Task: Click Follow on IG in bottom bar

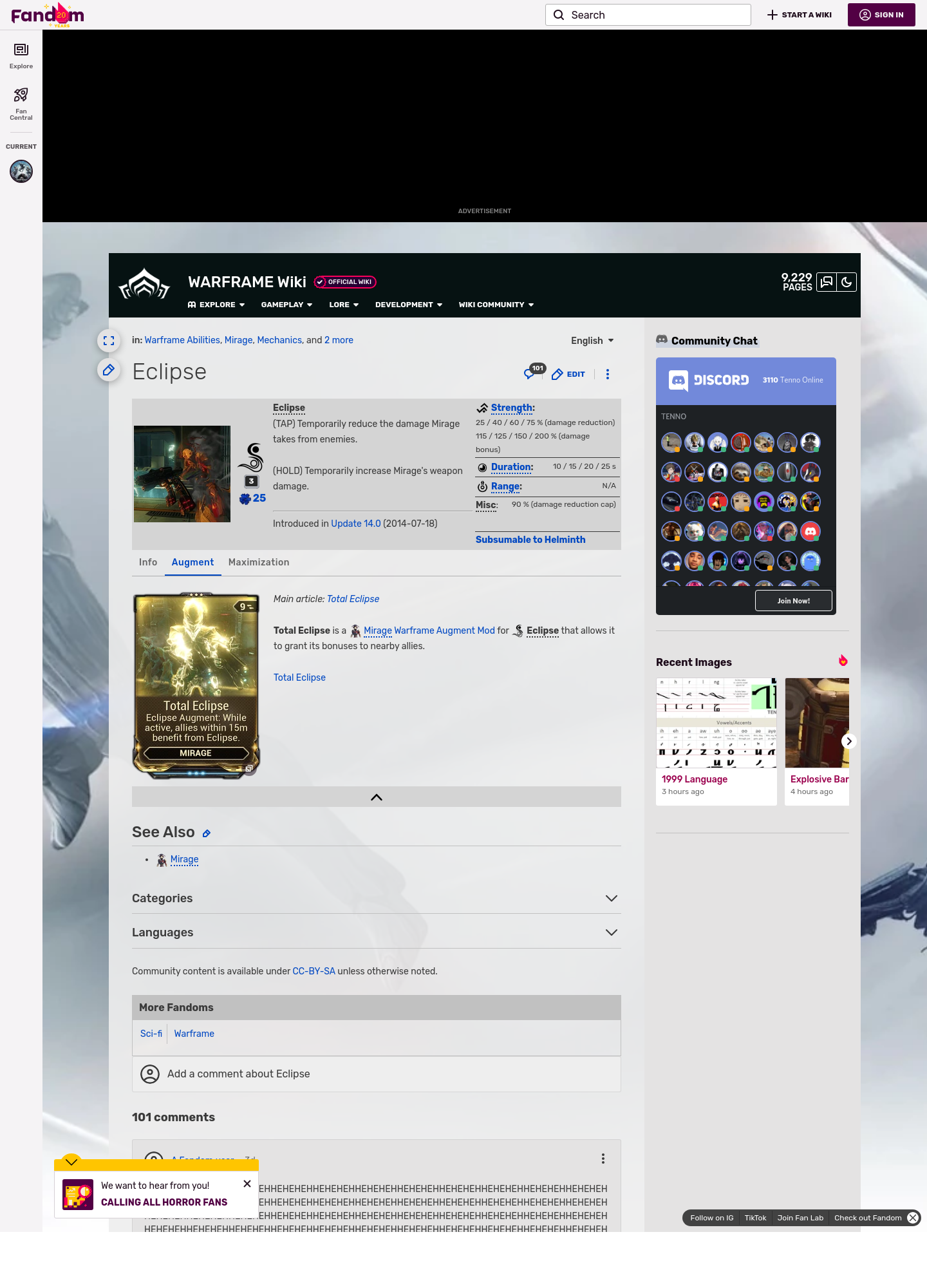Action: [x=712, y=1218]
